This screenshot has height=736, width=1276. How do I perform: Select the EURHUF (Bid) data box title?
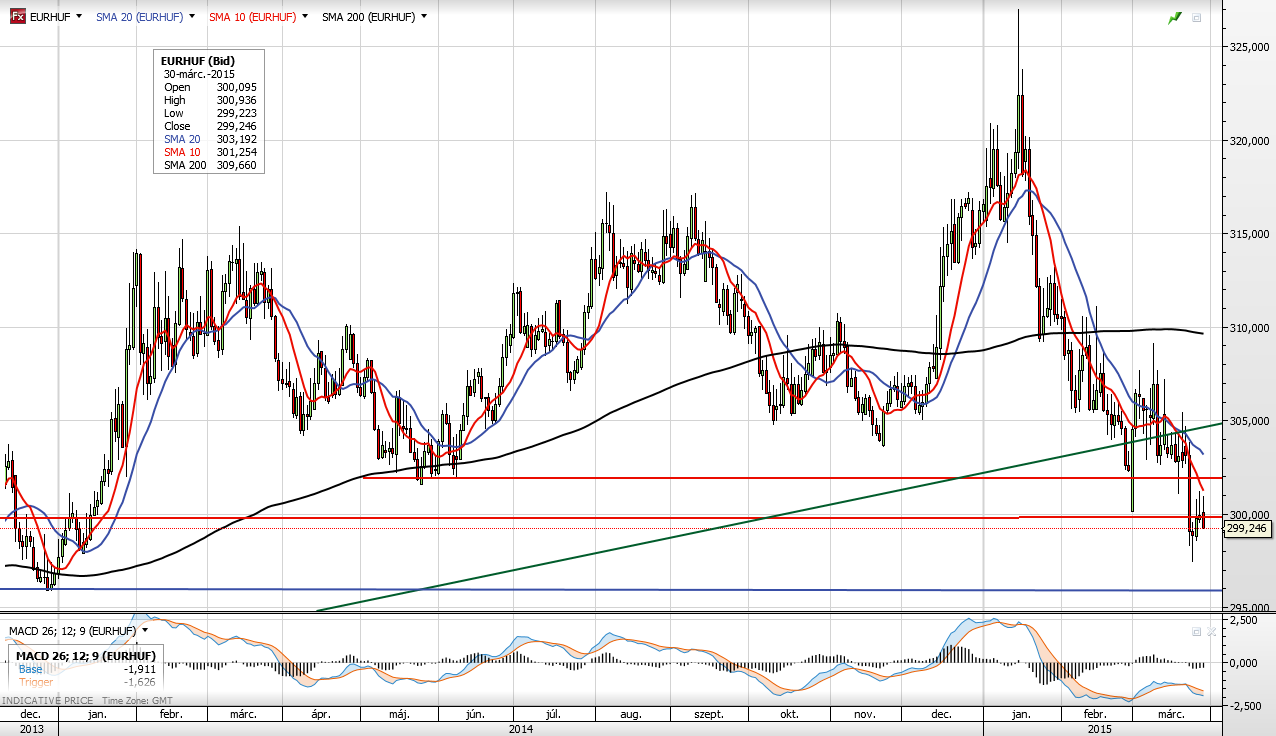(198, 61)
